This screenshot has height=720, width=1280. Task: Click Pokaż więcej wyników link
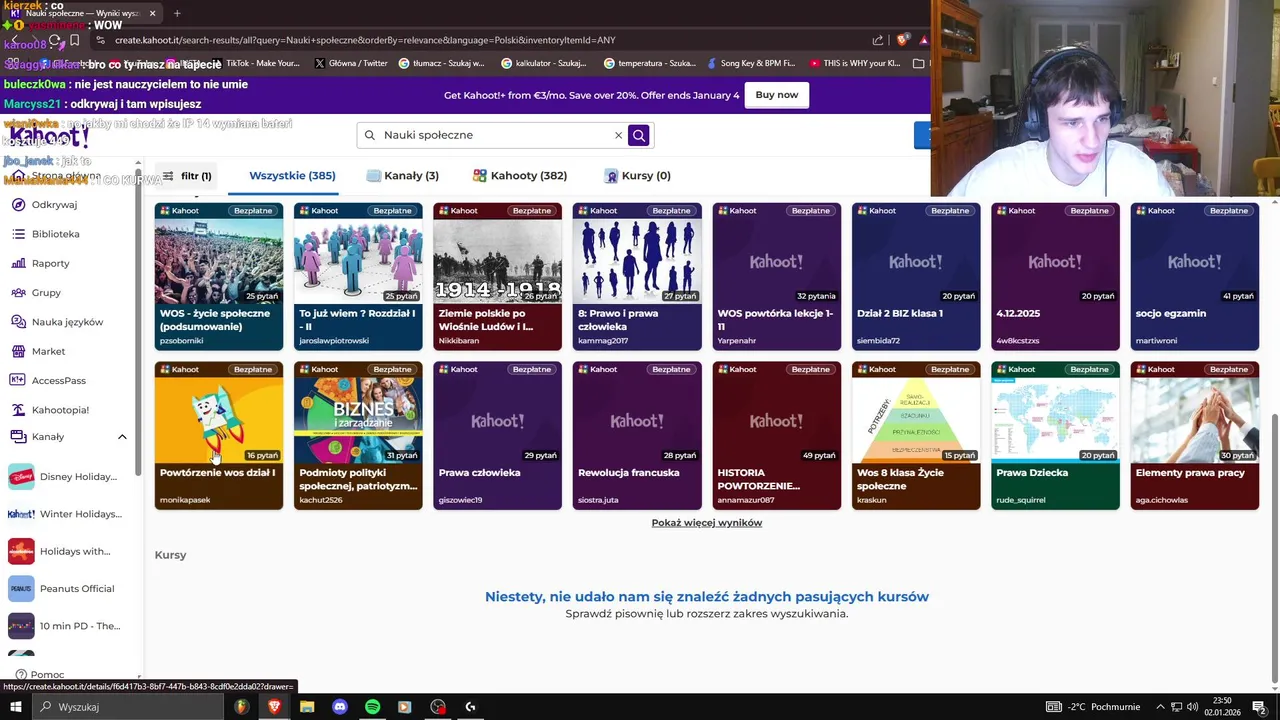pos(707,523)
